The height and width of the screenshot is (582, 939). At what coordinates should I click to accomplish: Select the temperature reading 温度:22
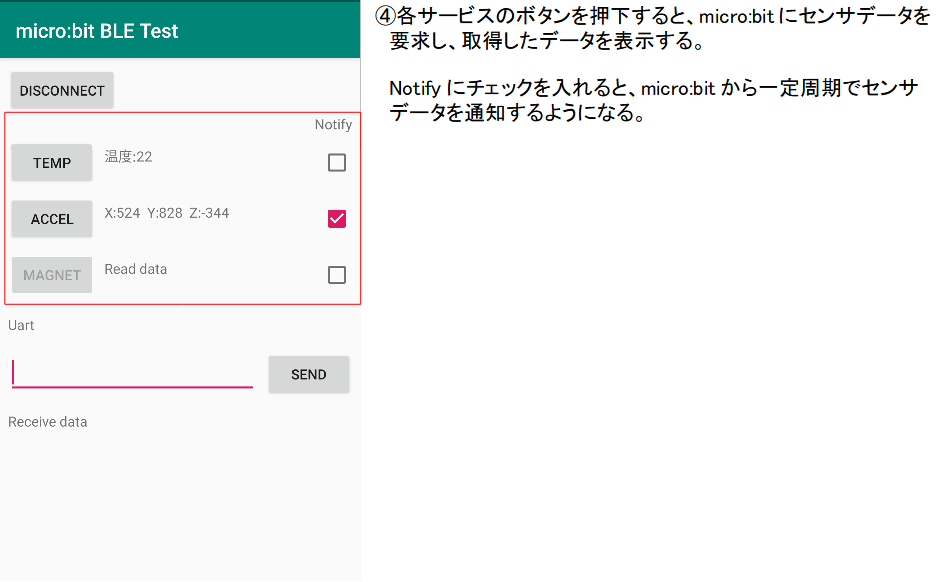coord(130,156)
